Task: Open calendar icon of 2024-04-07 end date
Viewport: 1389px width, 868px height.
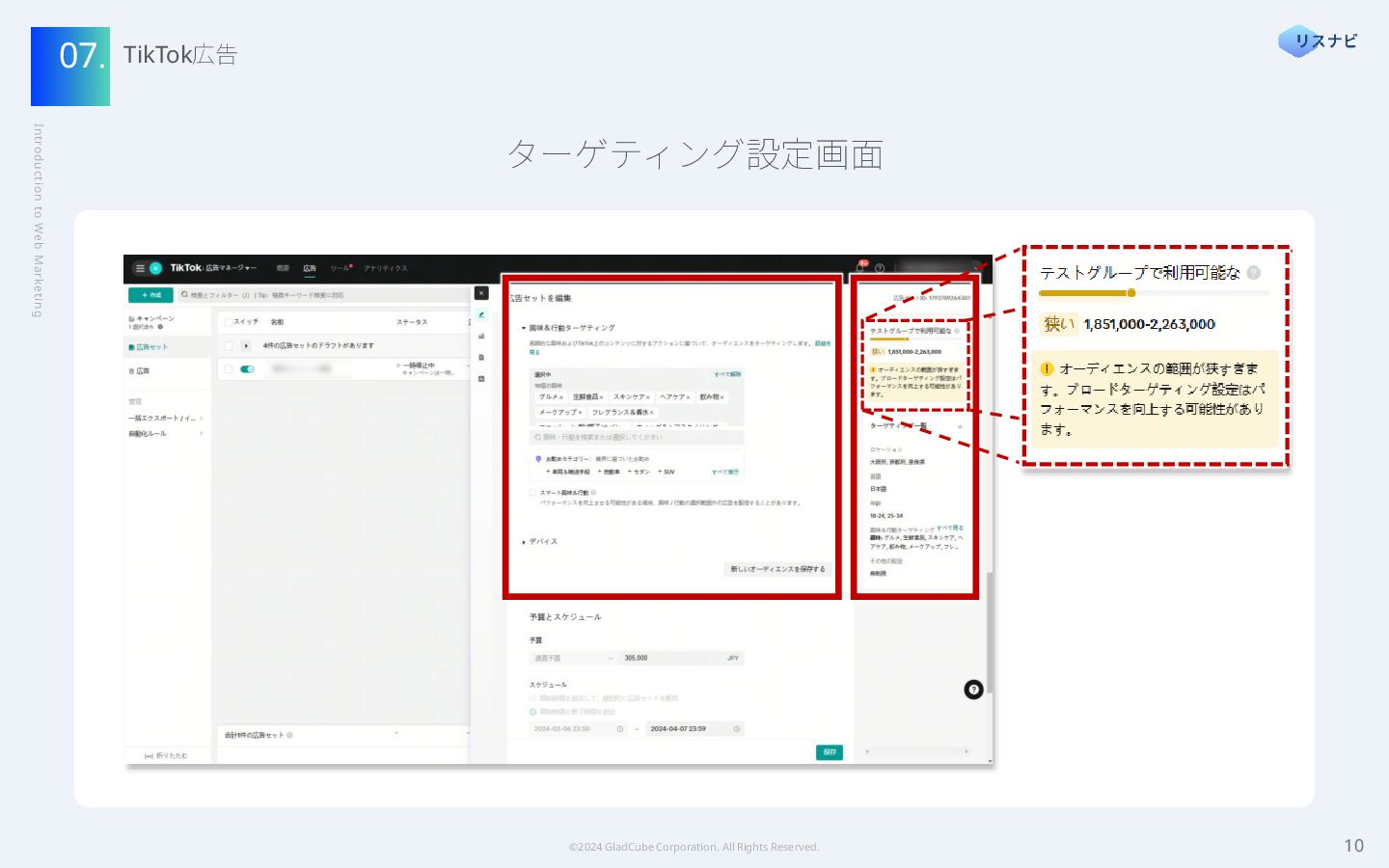Action: [737, 729]
